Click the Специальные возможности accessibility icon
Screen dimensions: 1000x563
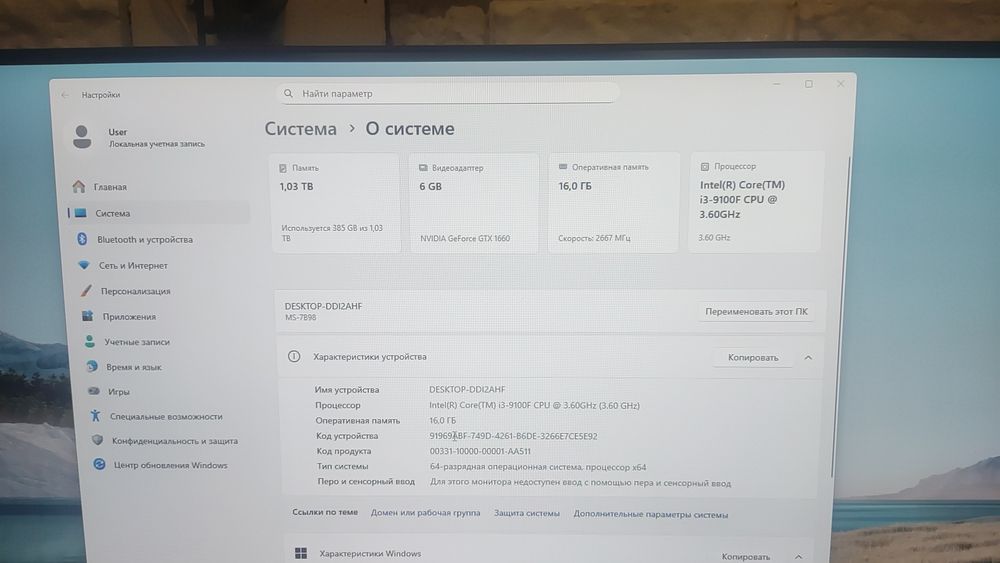(95, 416)
